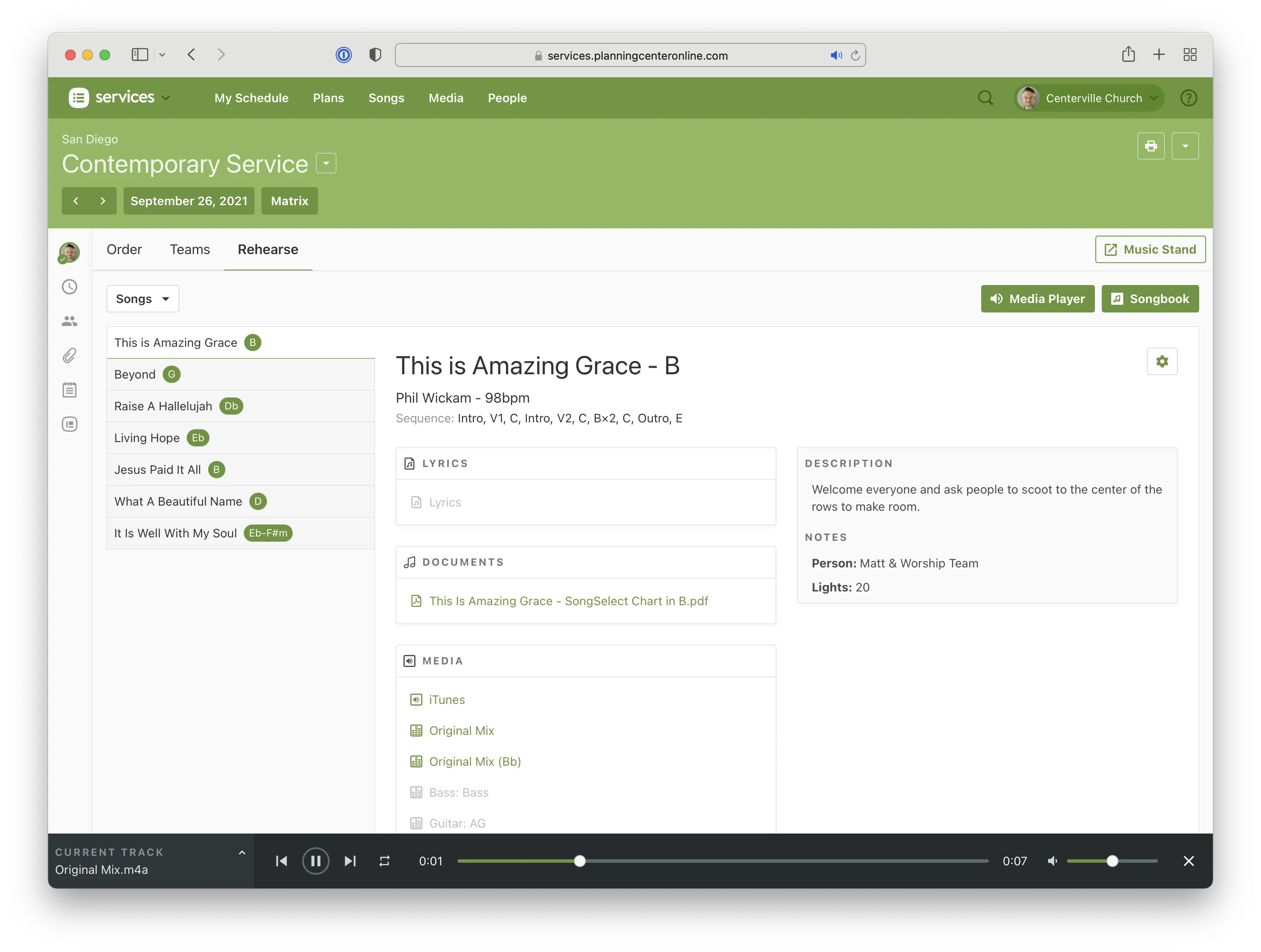
Task: Click the print icon button
Action: [x=1150, y=146]
